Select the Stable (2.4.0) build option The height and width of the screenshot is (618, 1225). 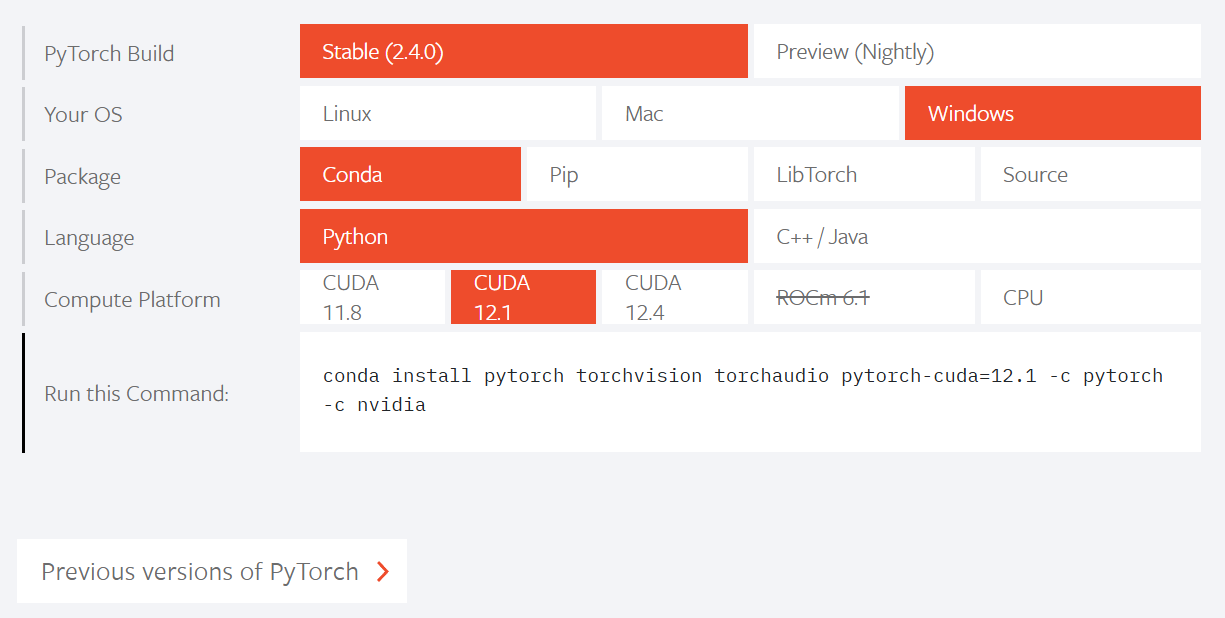point(523,51)
